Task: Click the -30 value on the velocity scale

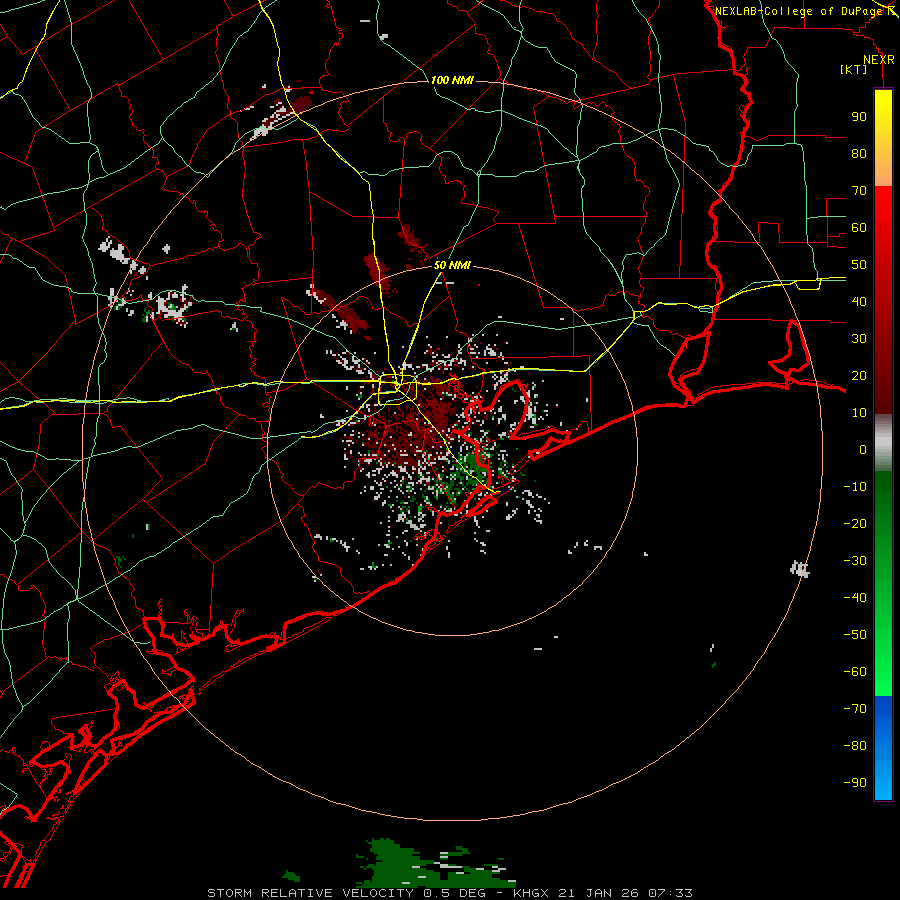Action: 855,561
